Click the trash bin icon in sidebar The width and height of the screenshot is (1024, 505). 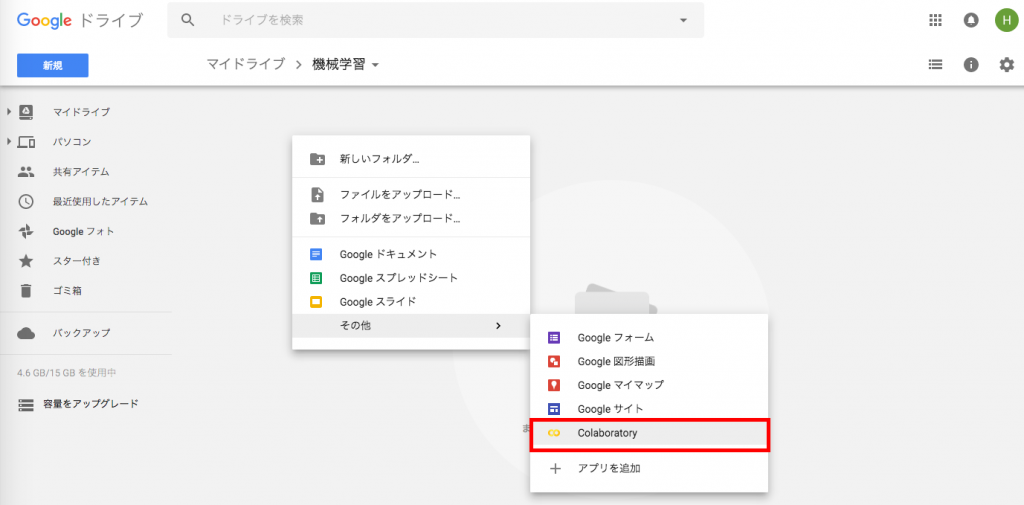(x=26, y=291)
